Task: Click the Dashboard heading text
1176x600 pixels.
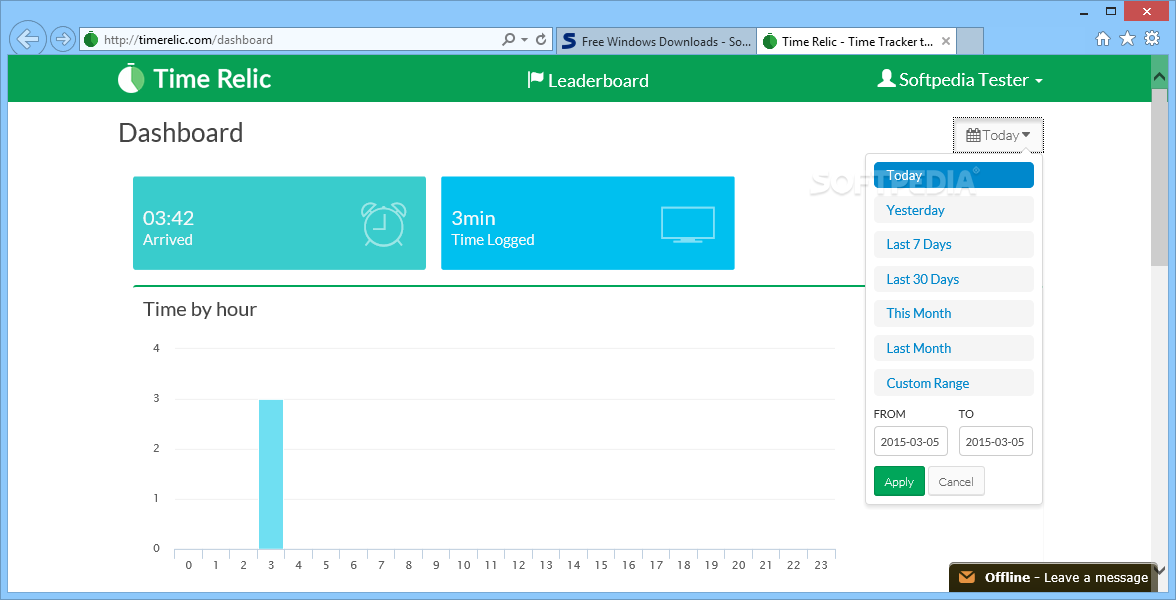Action: tap(181, 133)
